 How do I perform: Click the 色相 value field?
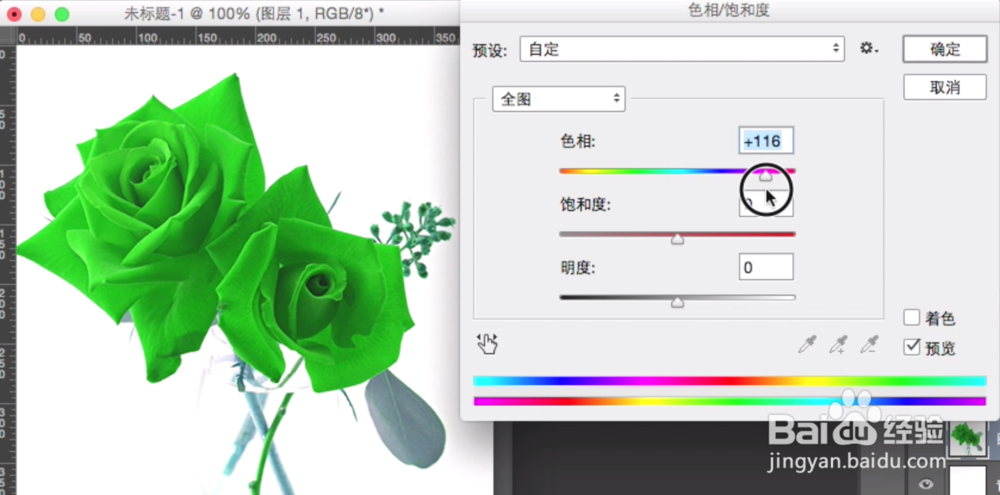click(x=766, y=140)
